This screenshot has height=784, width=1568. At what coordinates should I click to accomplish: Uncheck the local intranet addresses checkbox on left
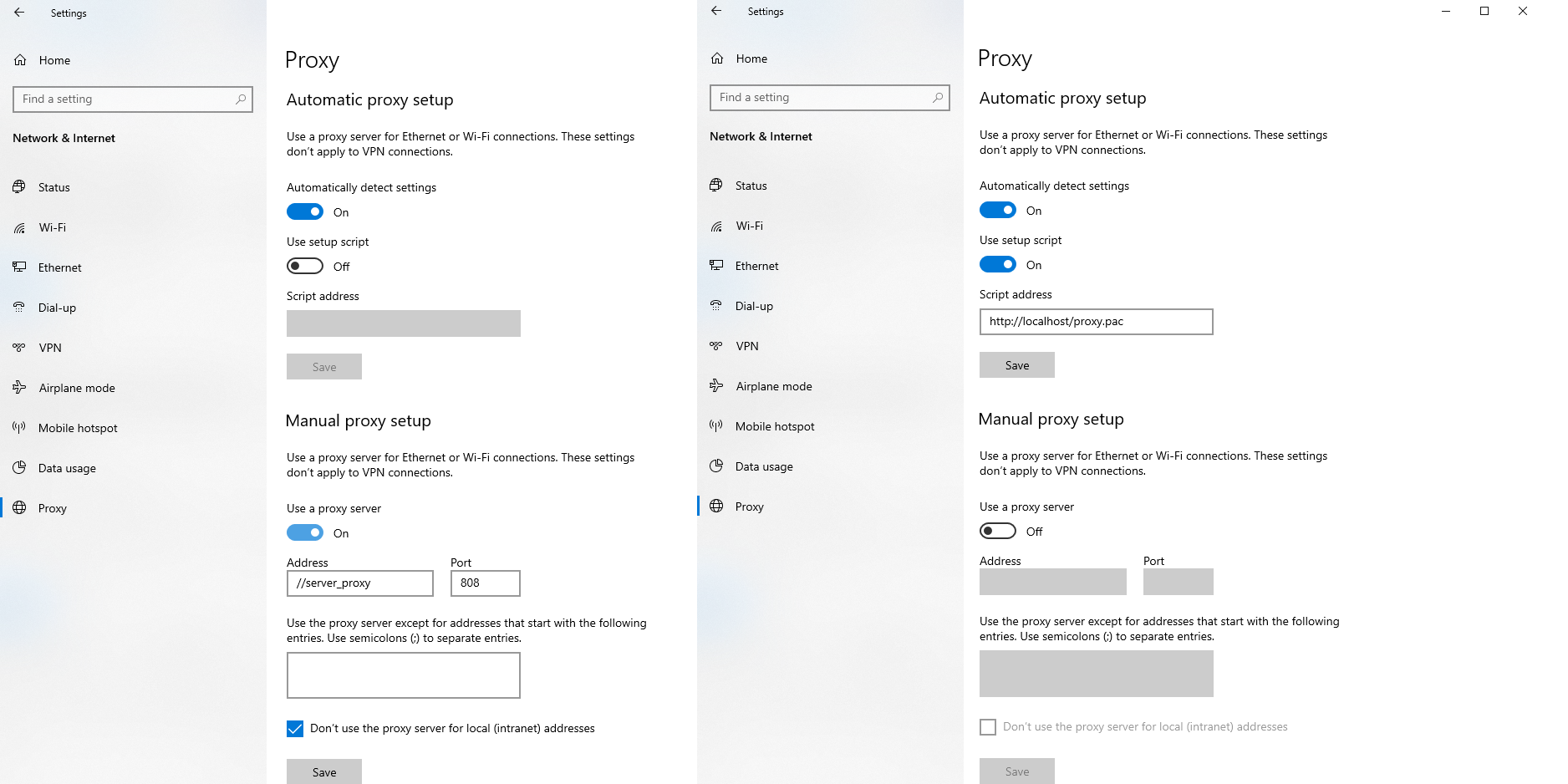point(295,729)
